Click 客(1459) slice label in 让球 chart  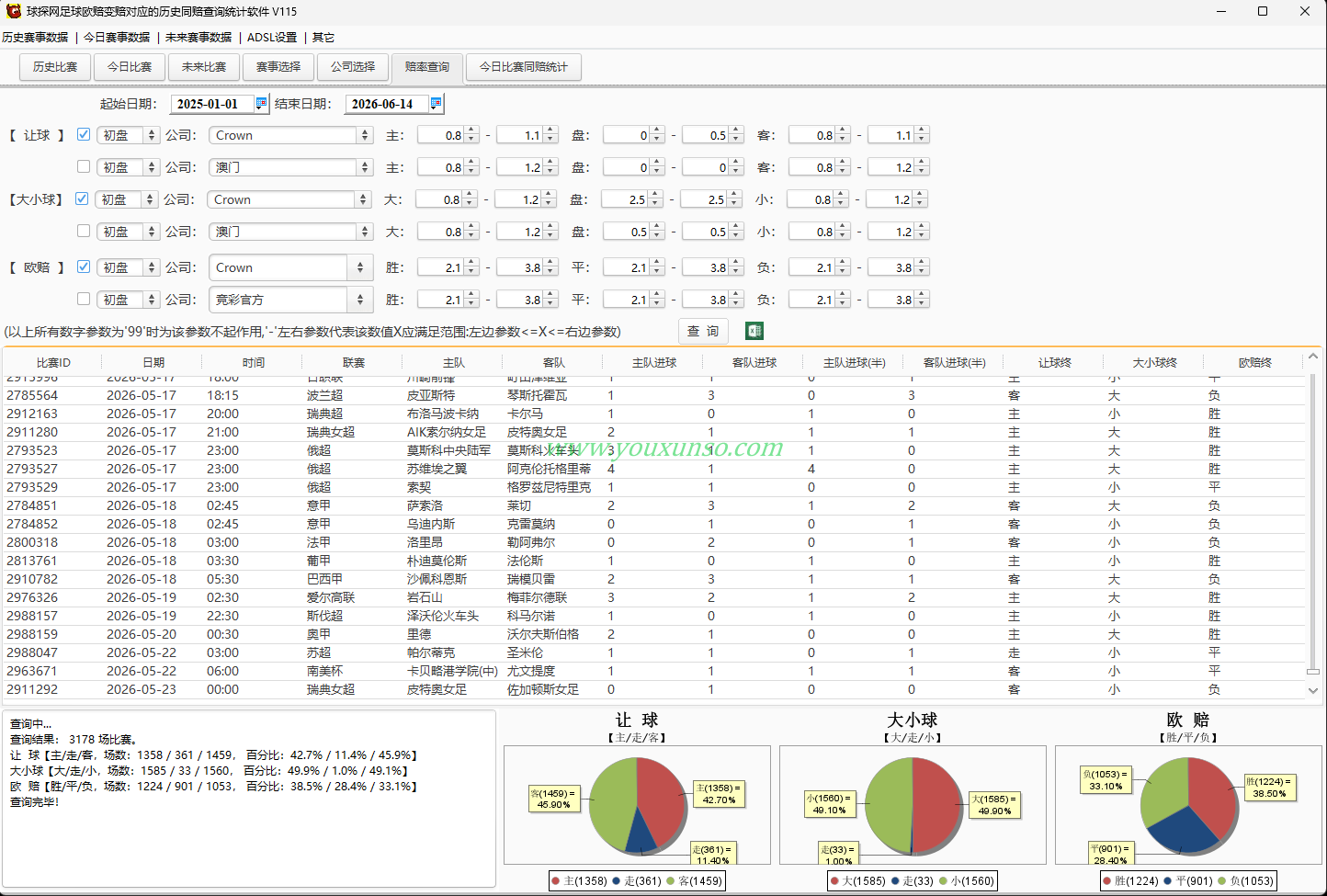(x=554, y=799)
